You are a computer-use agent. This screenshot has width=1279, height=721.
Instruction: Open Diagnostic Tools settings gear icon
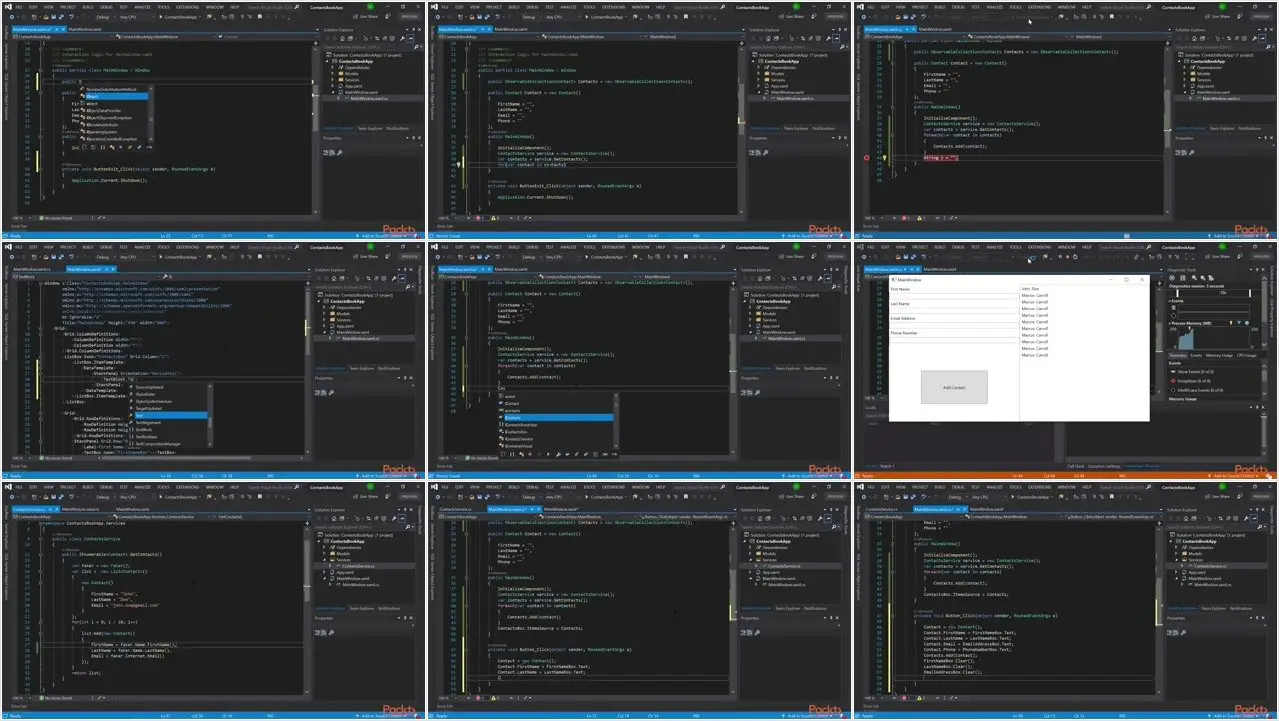tap(1172, 278)
